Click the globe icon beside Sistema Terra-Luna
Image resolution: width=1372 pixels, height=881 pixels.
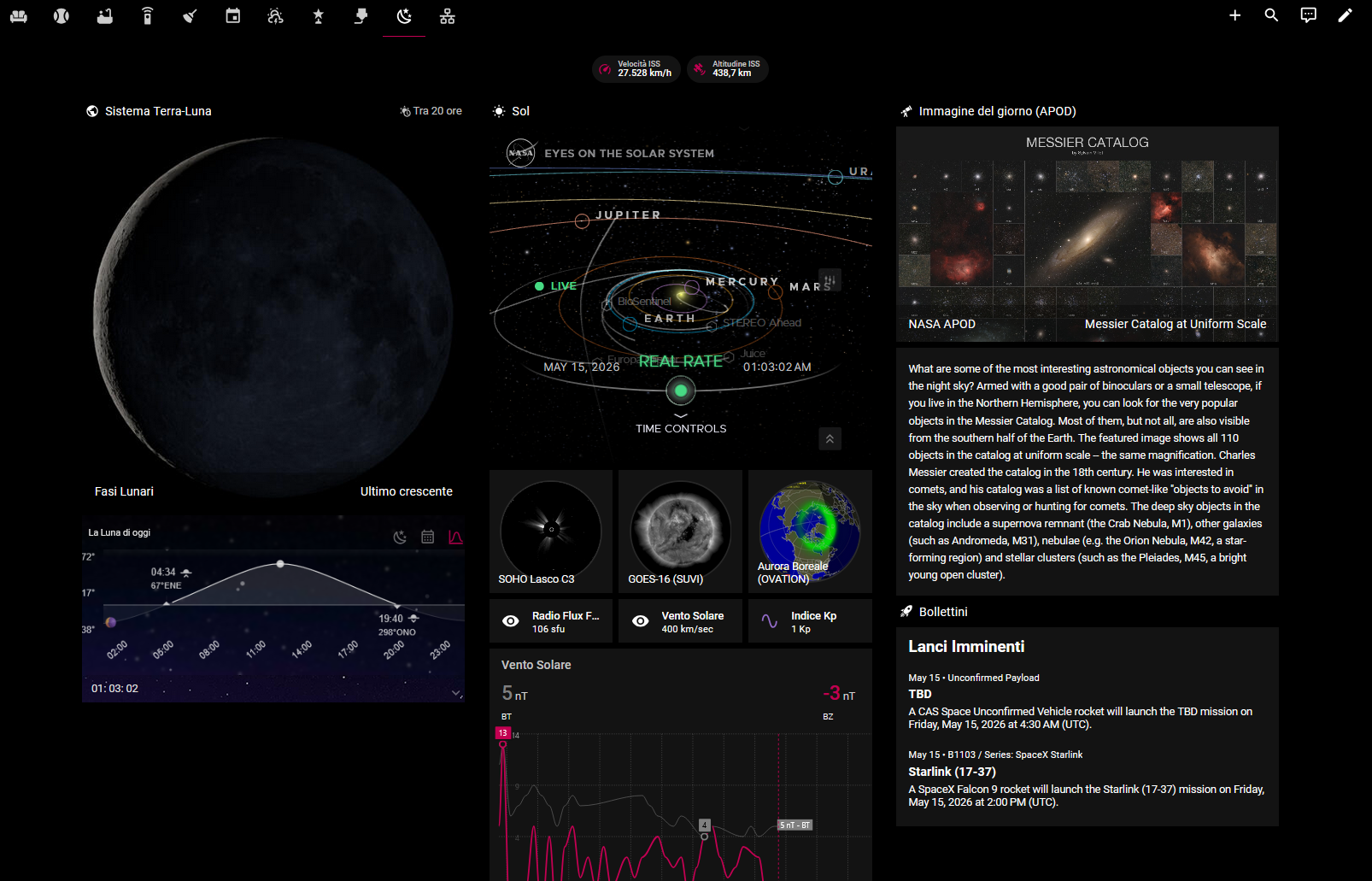[x=92, y=111]
